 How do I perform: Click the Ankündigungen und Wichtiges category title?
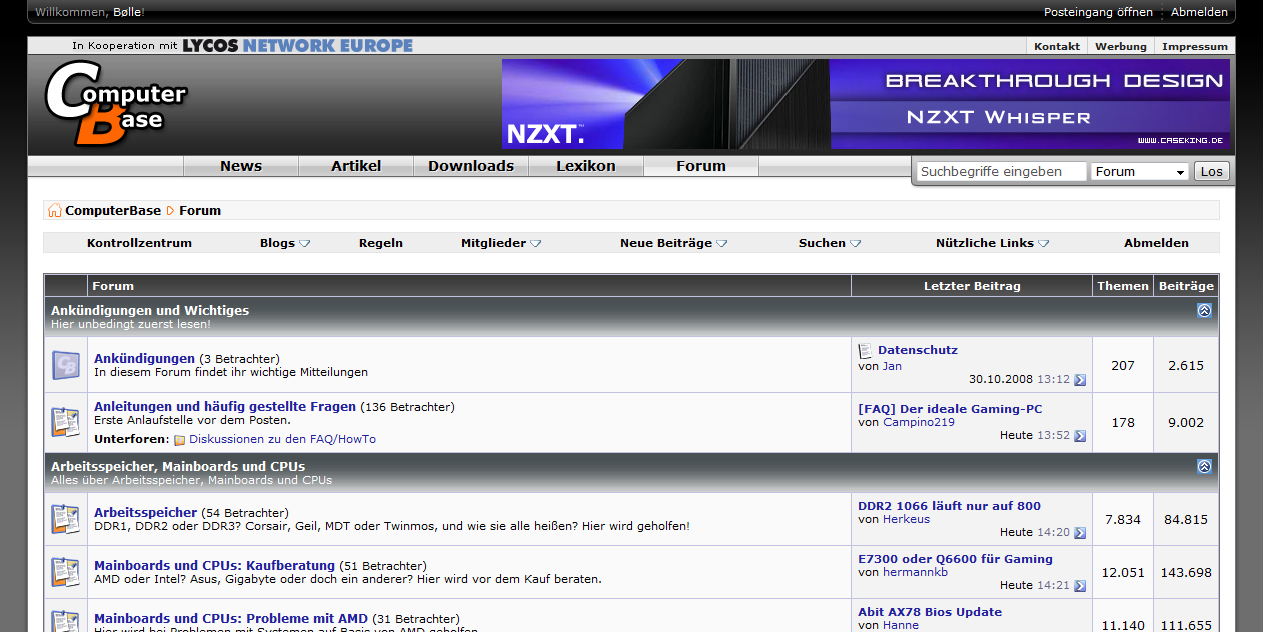150,311
